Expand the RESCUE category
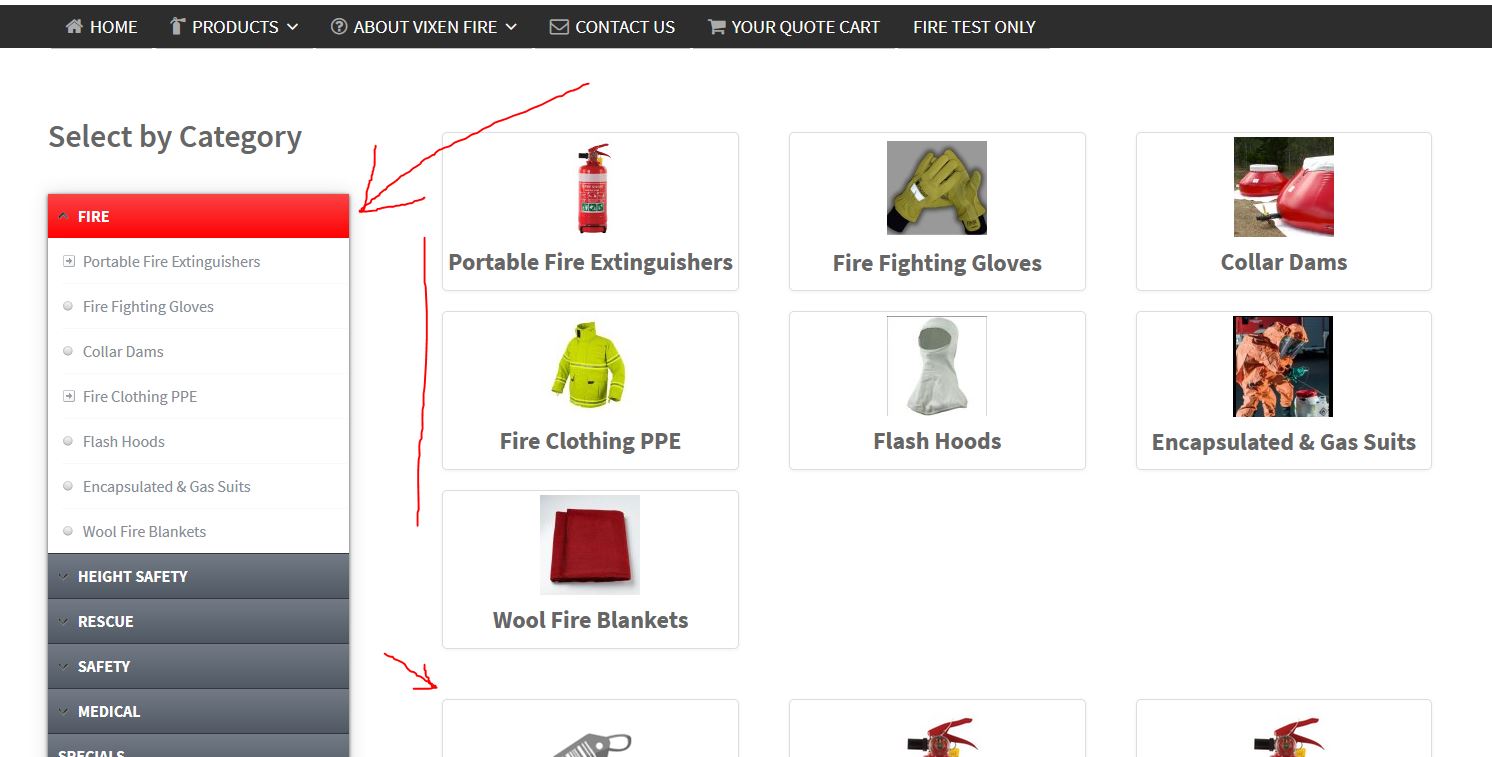 click(198, 621)
